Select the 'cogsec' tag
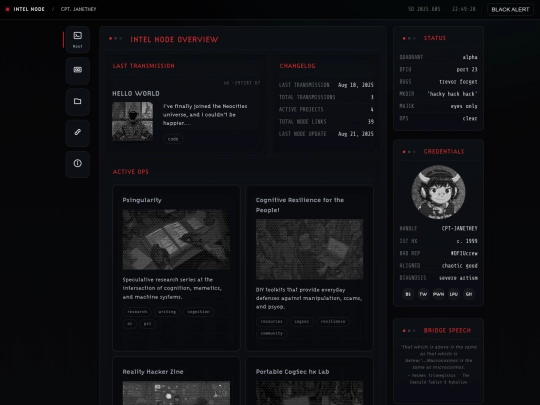The image size is (540, 405). point(301,322)
